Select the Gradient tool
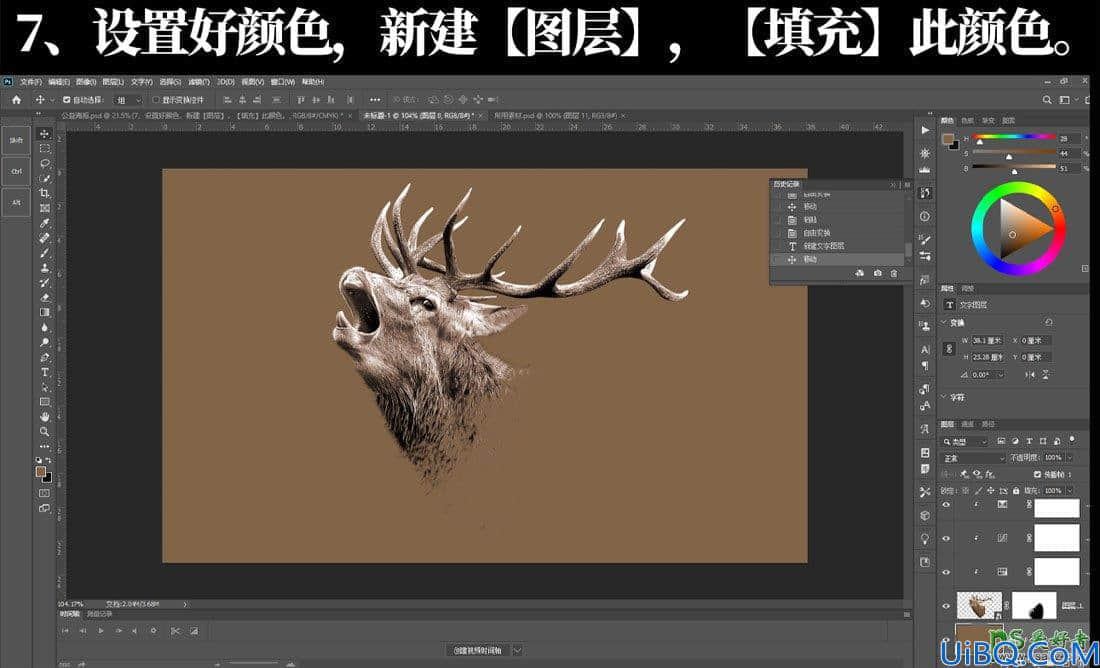The image size is (1100, 668). click(x=45, y=312)
